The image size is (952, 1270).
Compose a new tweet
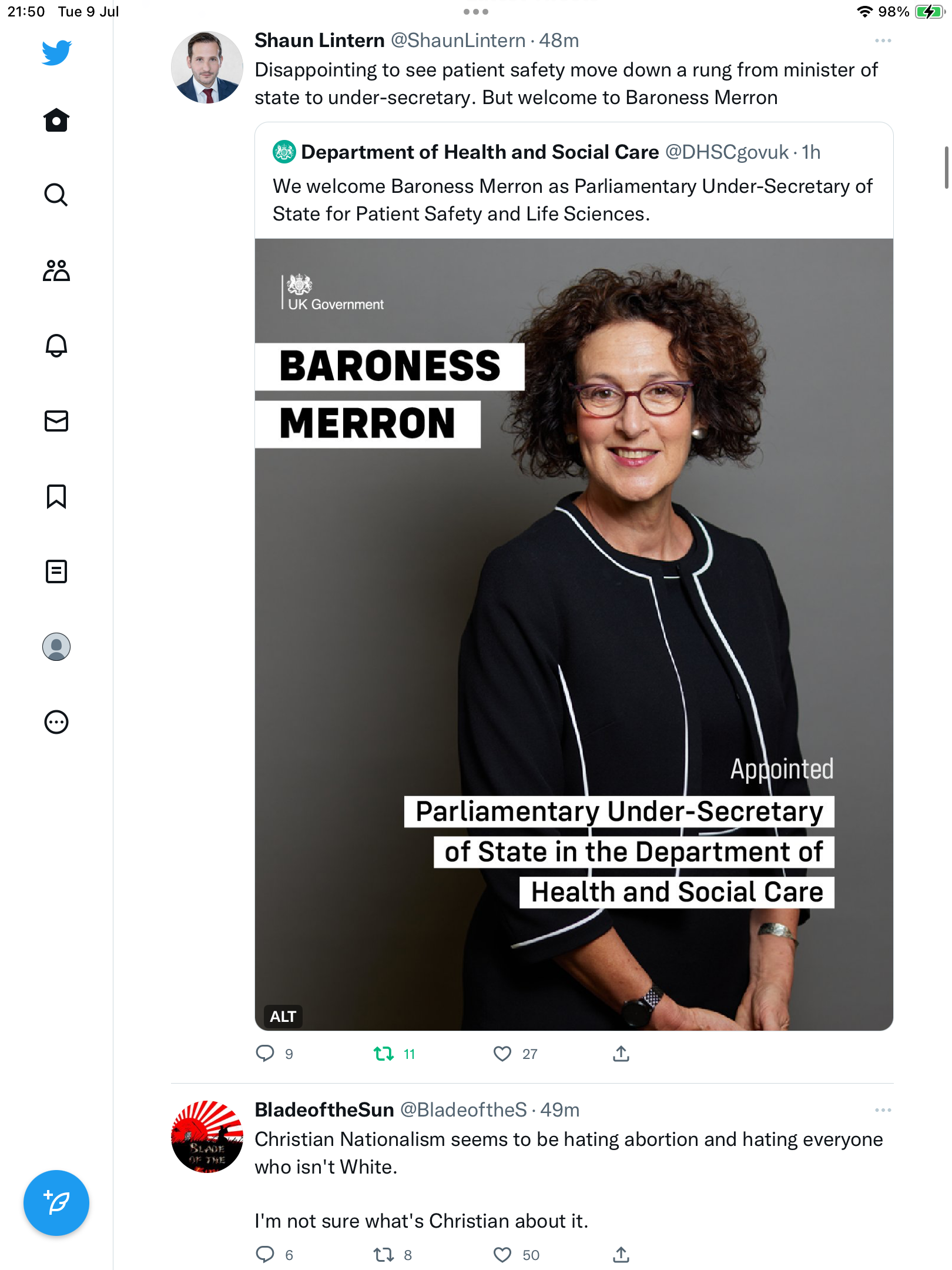click(x=56, y=1203)
